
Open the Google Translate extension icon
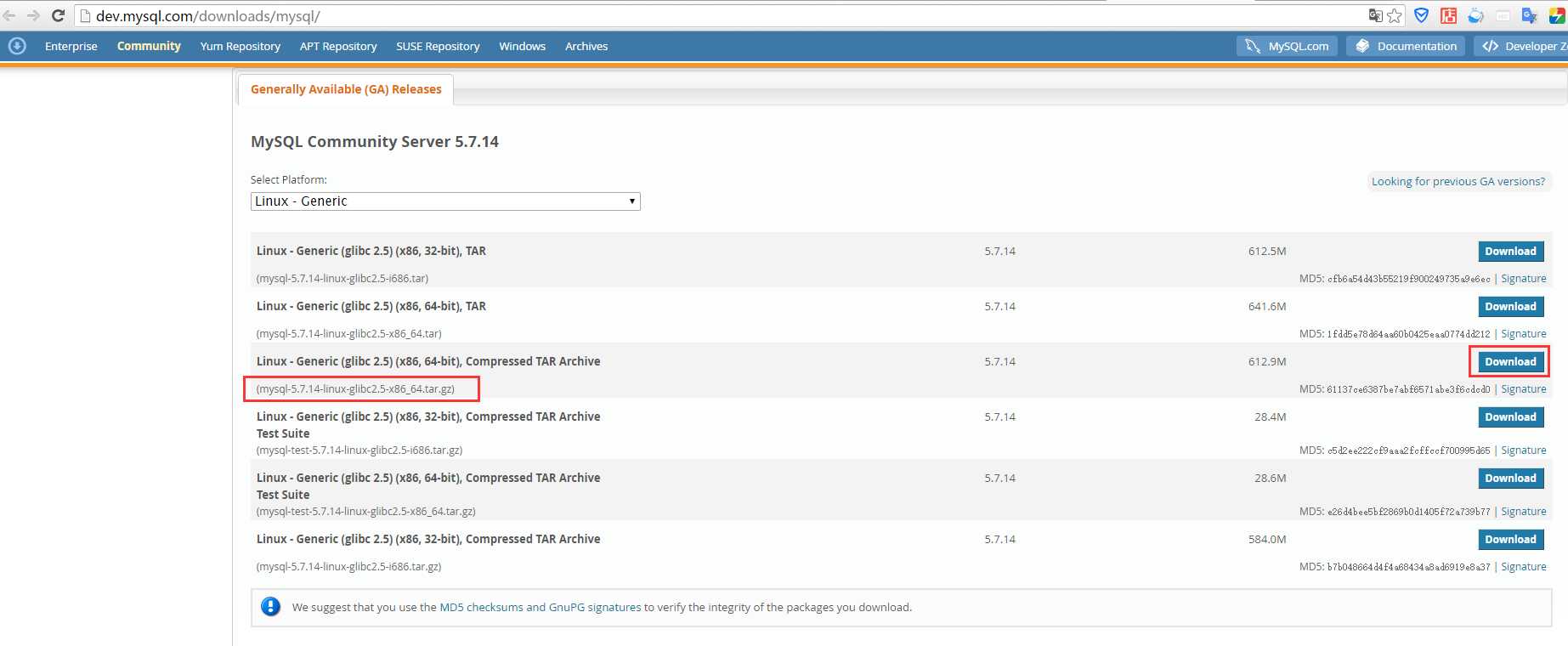[1529, 15]
